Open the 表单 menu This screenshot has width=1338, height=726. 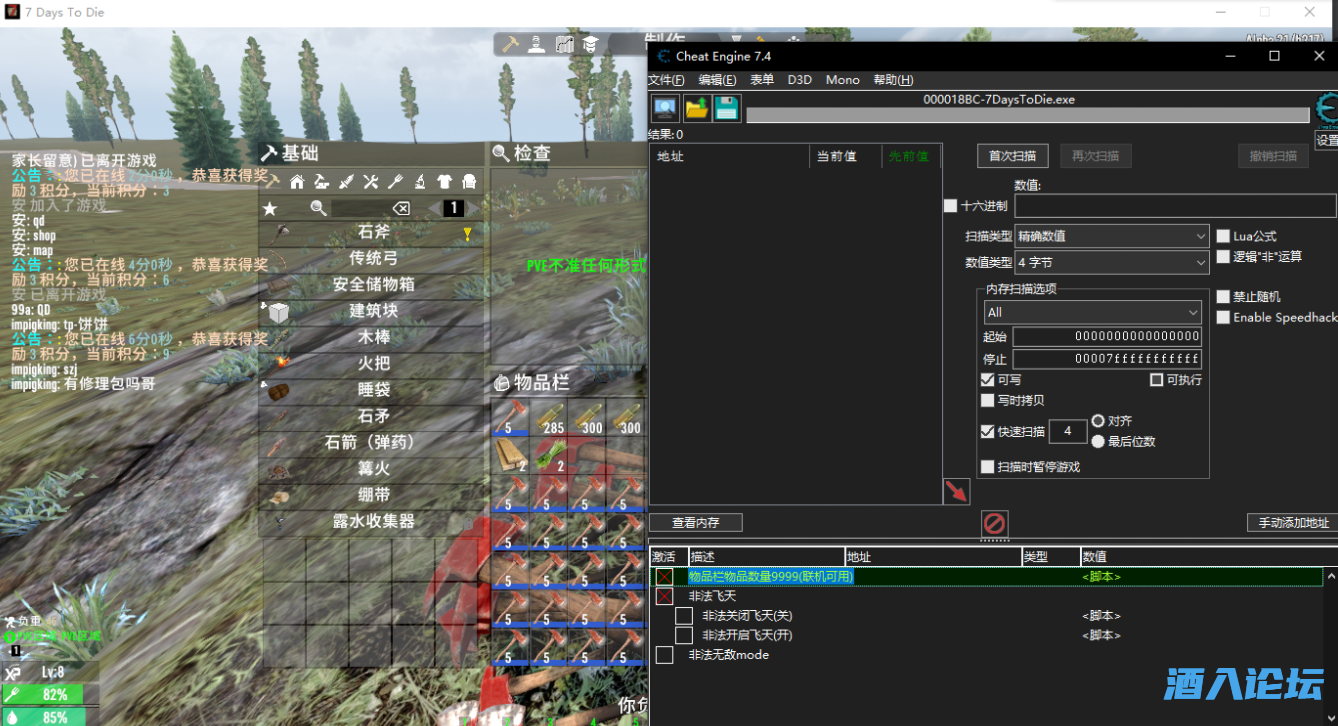[762, 80]
